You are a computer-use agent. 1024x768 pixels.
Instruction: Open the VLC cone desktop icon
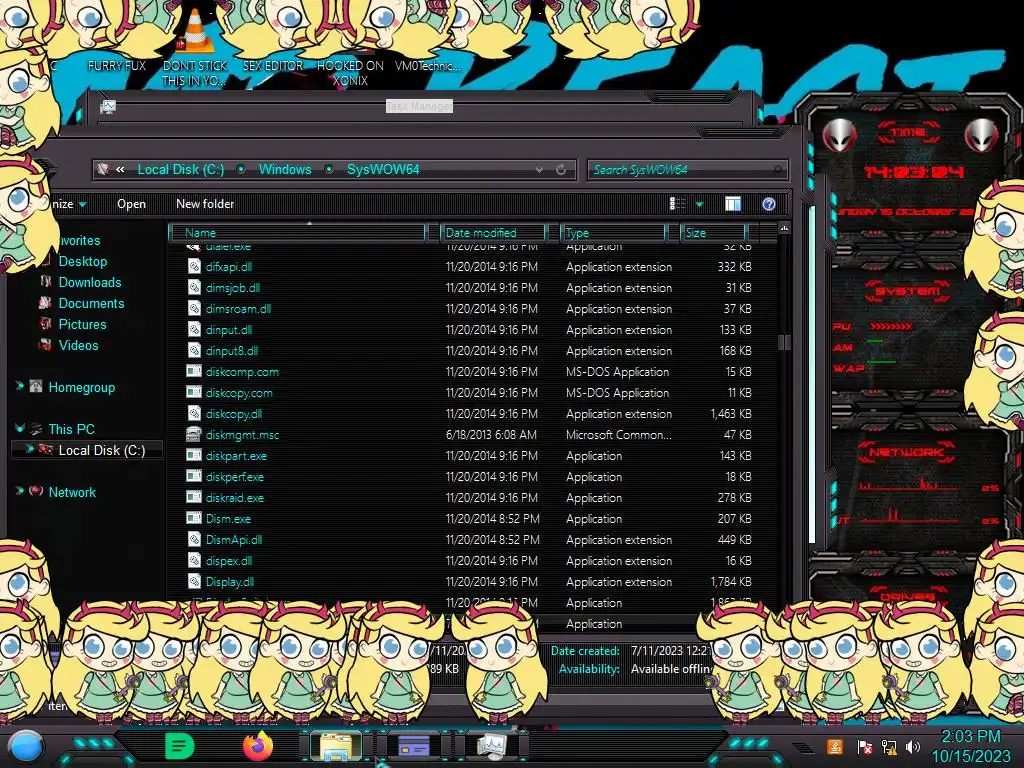[x=195, y=30]
